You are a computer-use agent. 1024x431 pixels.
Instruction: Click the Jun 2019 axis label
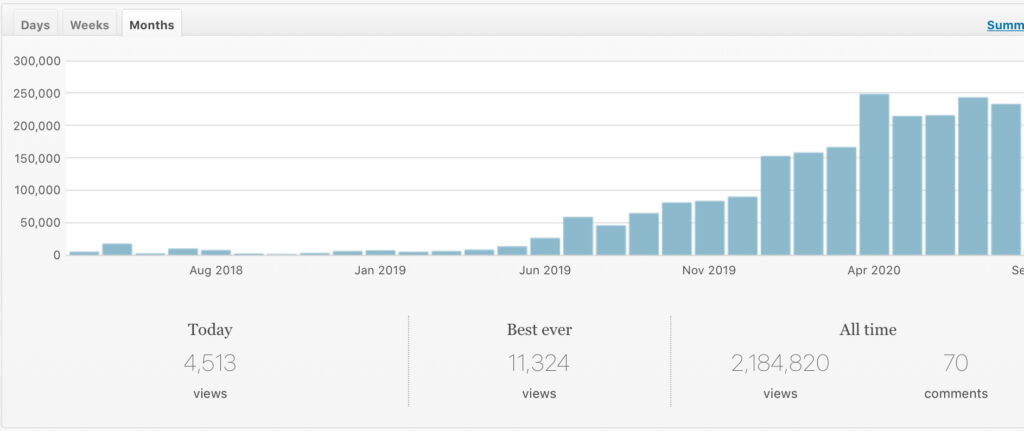click(545, 270)
